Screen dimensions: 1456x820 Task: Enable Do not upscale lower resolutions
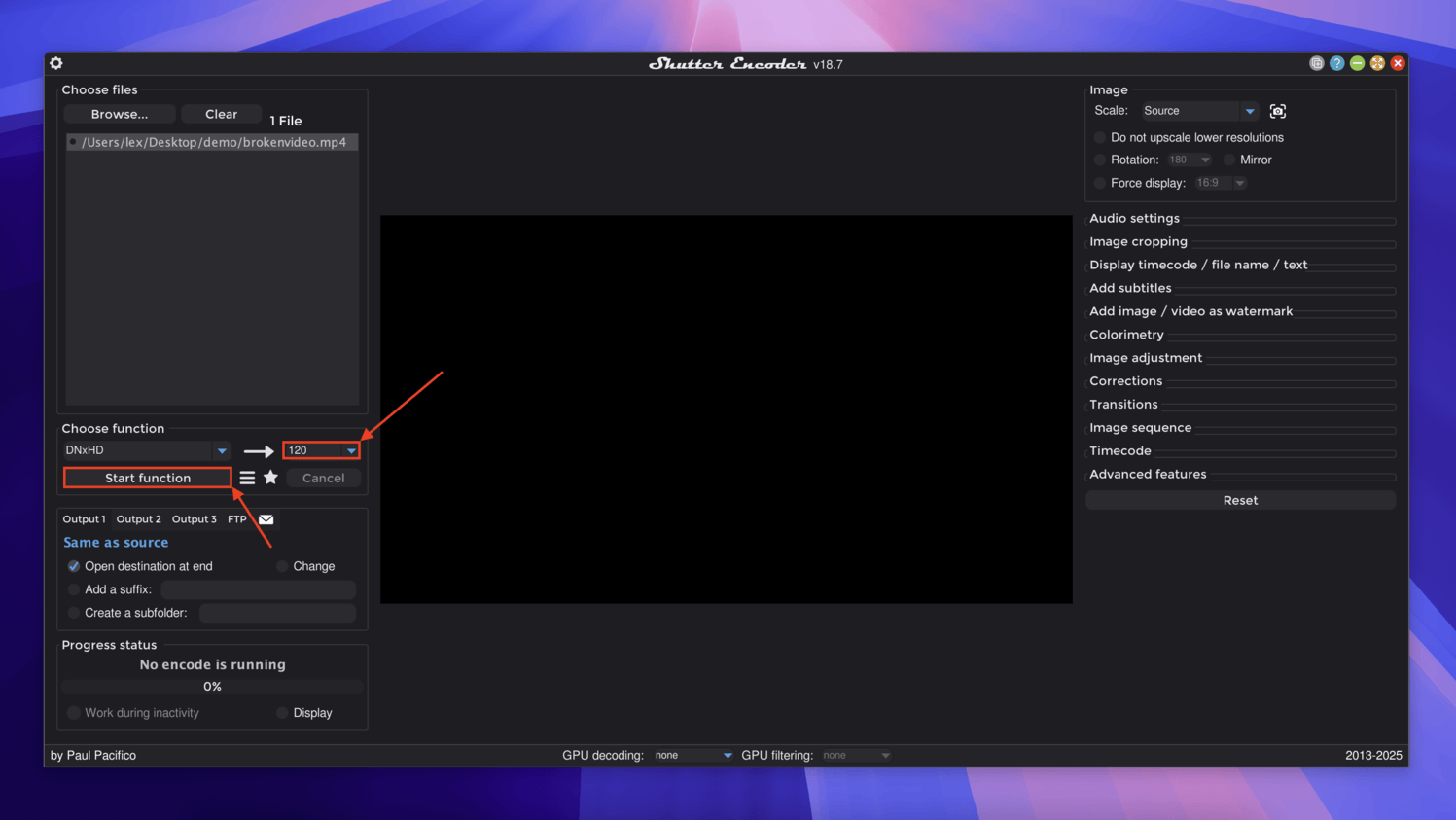[1100, 138]
